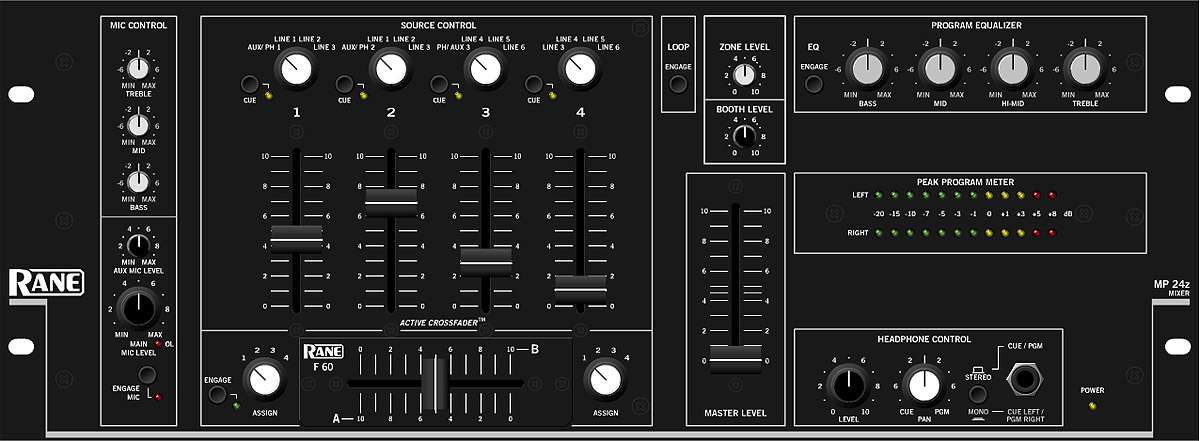Click the headphone Cue/PGM Pan knob
The height and width of the screenshot is (441, 1200).
(924, 383)
